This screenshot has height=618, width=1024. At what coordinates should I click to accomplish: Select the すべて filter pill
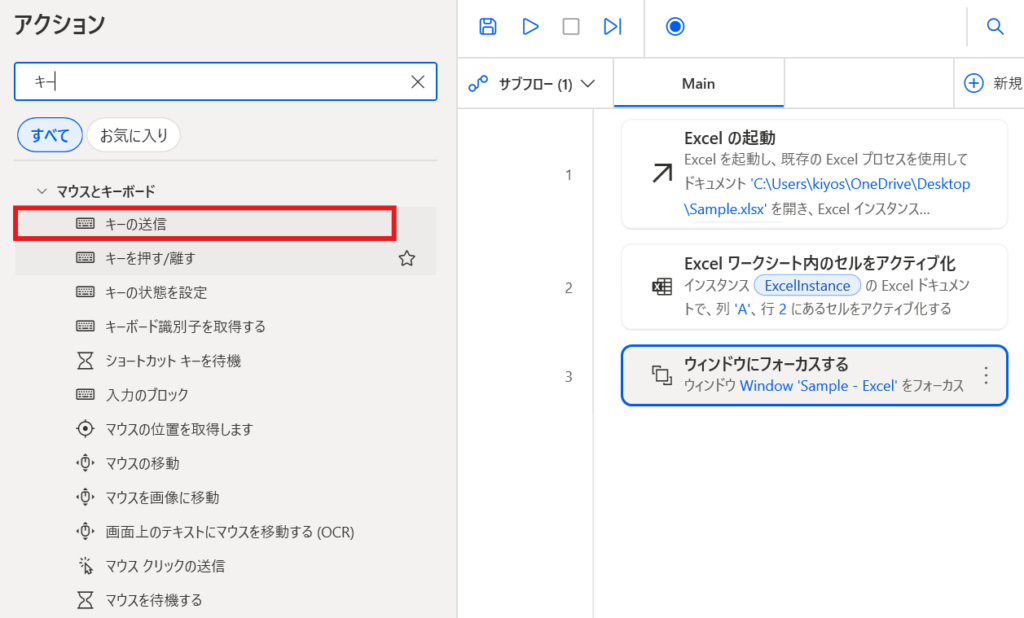50,135
